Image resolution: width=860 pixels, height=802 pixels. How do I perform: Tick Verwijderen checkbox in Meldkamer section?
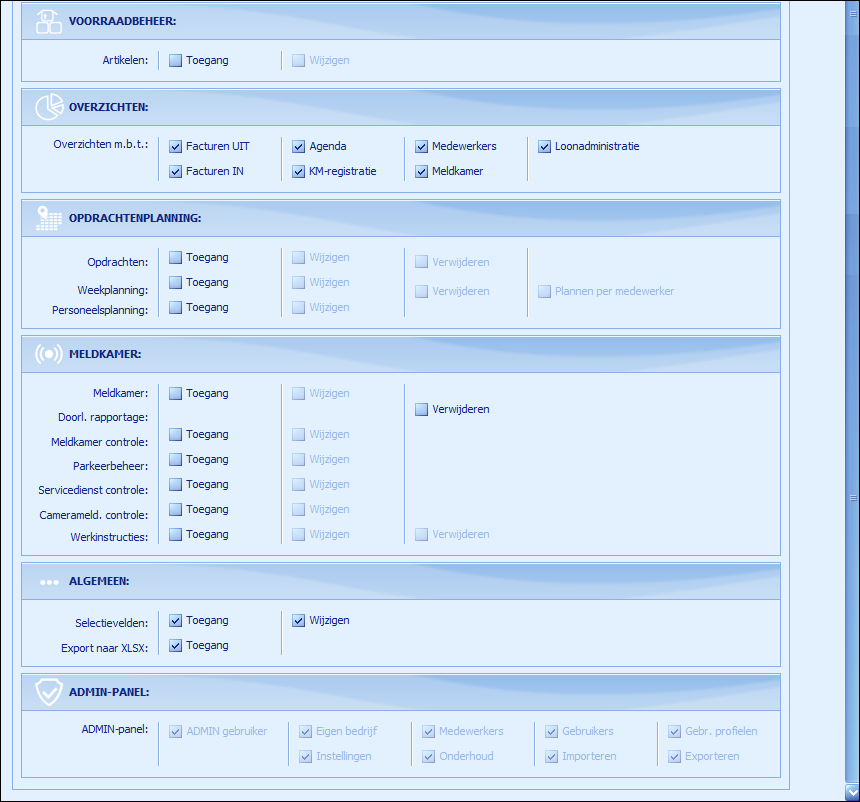point(422,409)
